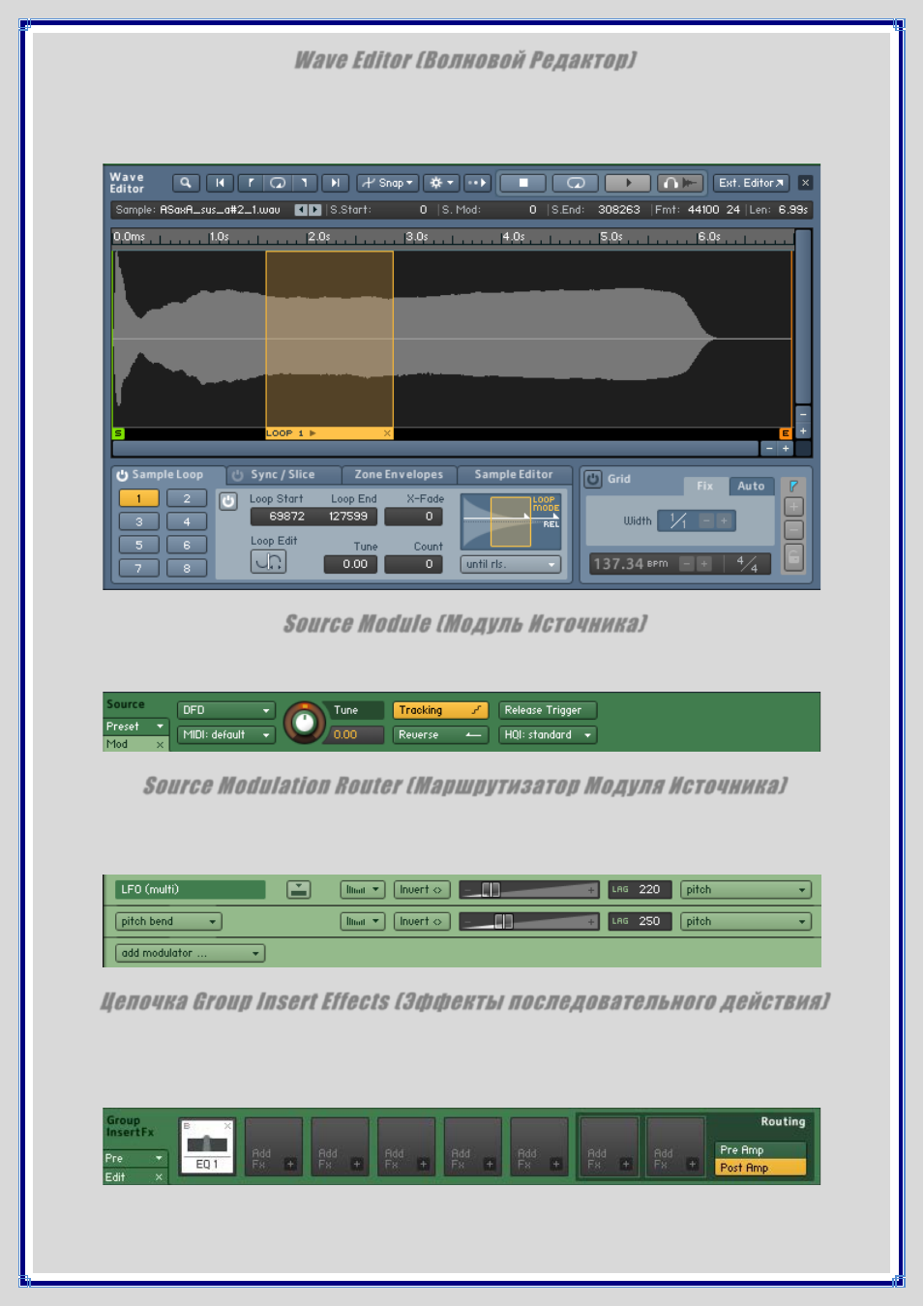Screen dimensions: 924x1306
Task: Toggle the Release Trigger button
Action: (548, 710)
